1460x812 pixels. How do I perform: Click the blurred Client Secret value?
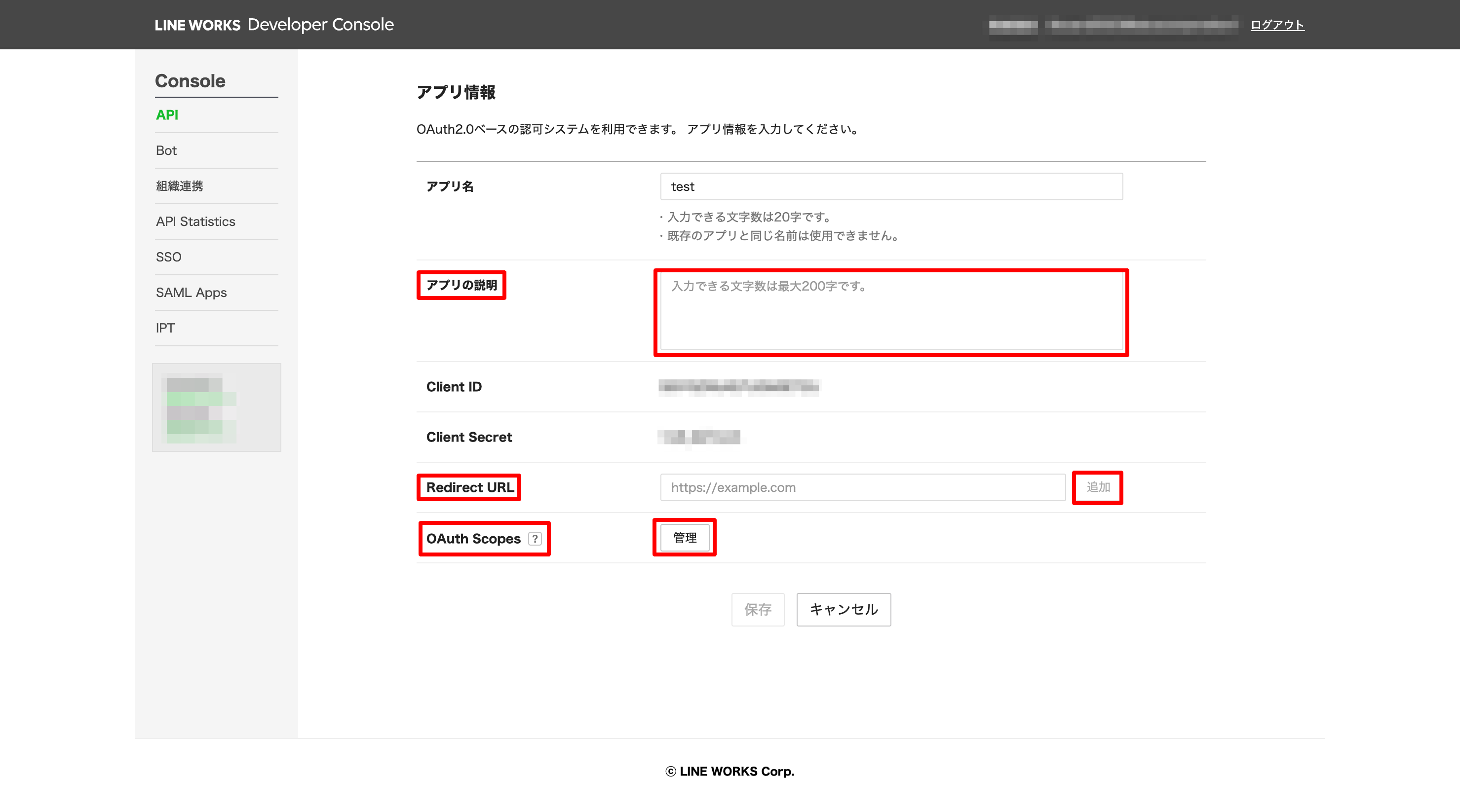point(699,437)
